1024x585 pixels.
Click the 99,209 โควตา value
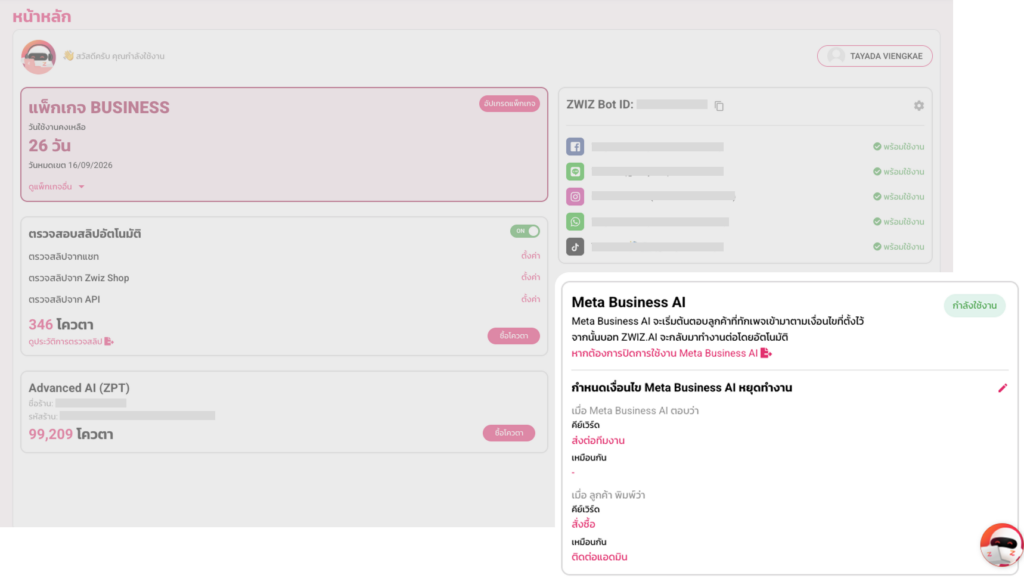[71, 434]
